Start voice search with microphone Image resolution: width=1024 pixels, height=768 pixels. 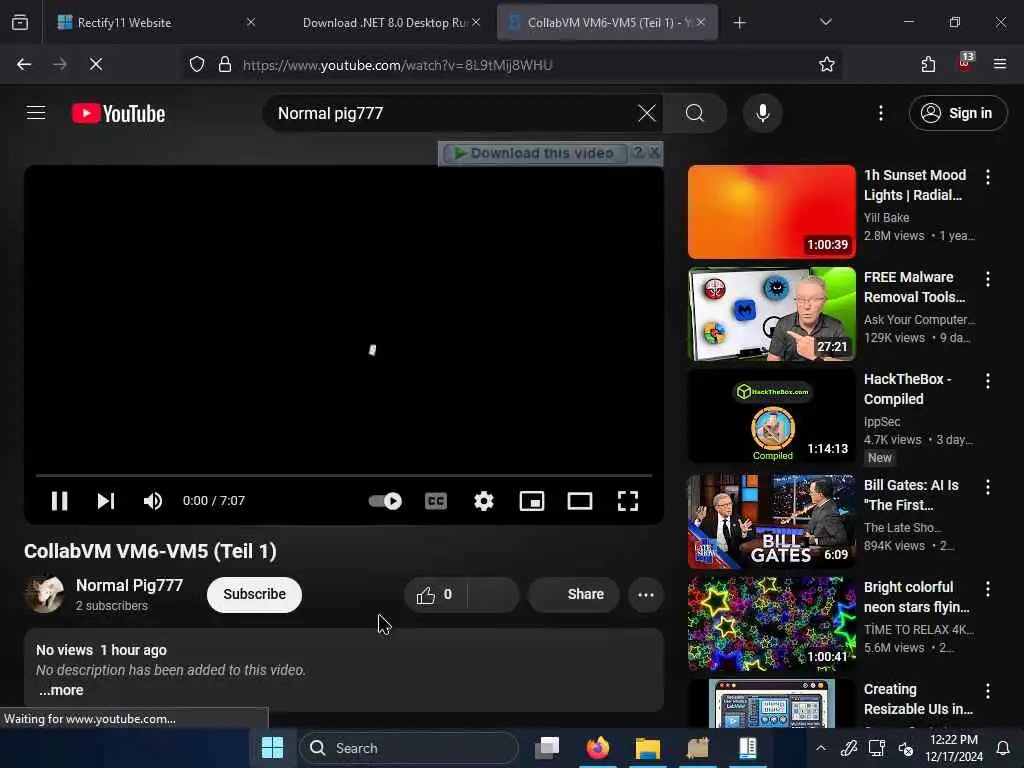tap(762, 113)
